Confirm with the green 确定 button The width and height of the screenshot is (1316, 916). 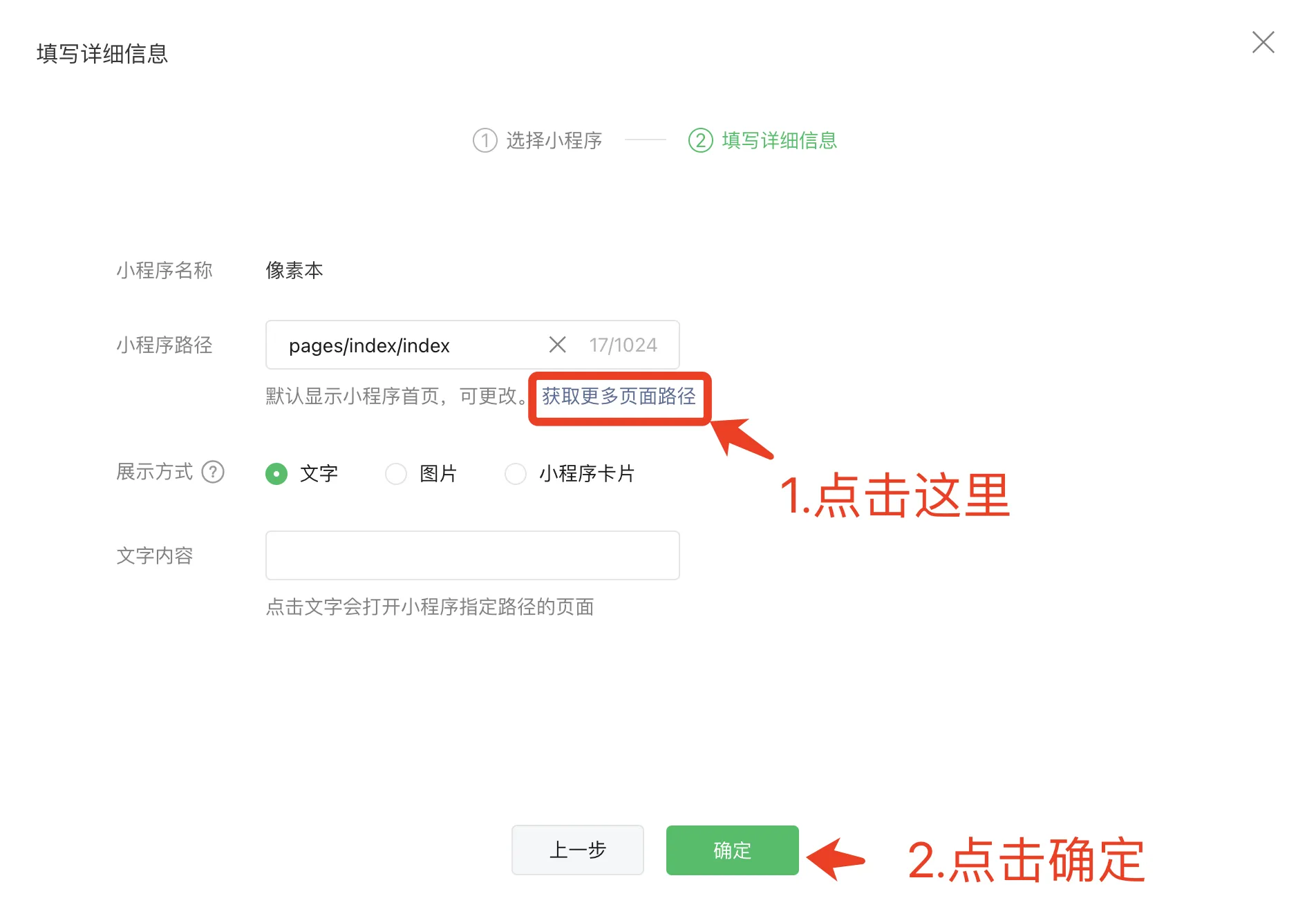click(x=733, y=850)
